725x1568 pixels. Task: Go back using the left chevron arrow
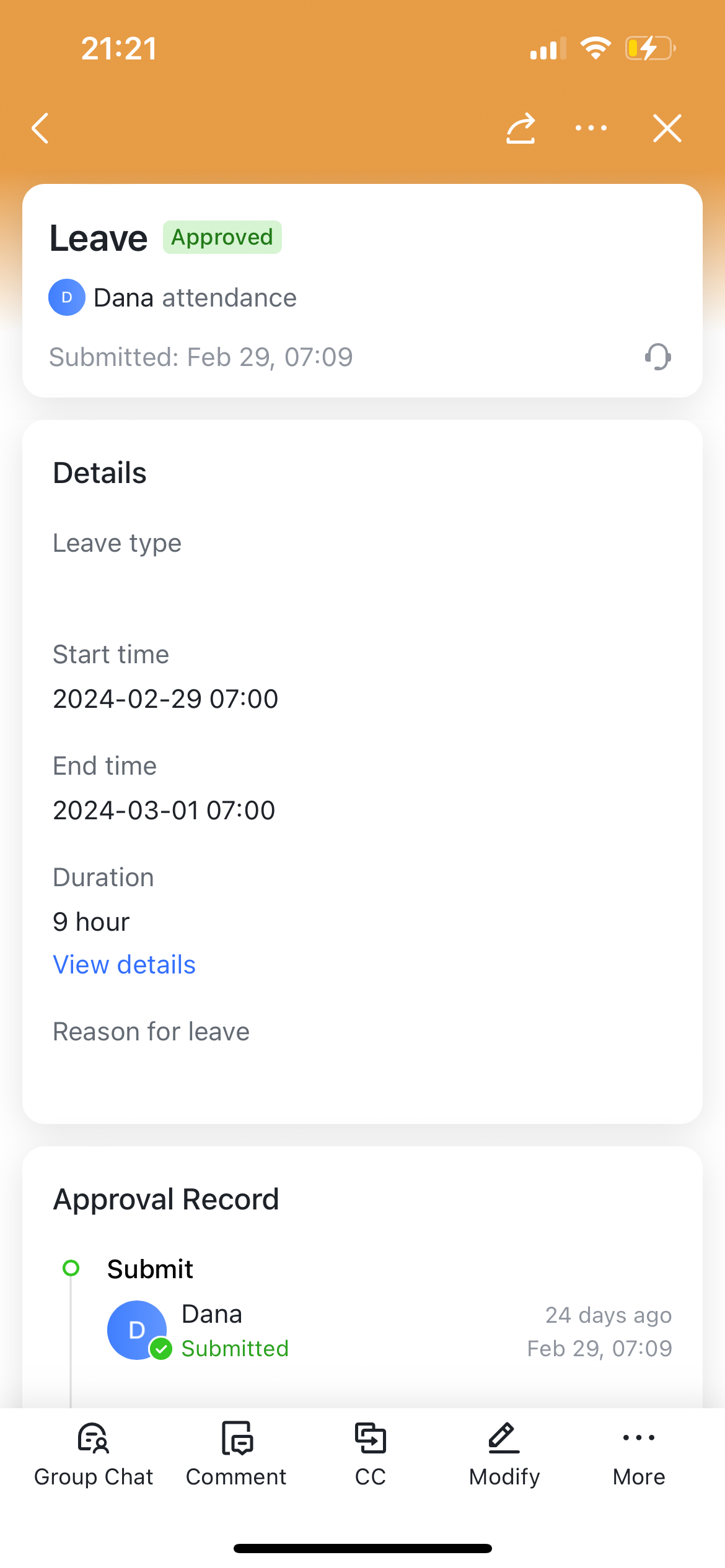point(40,128)
